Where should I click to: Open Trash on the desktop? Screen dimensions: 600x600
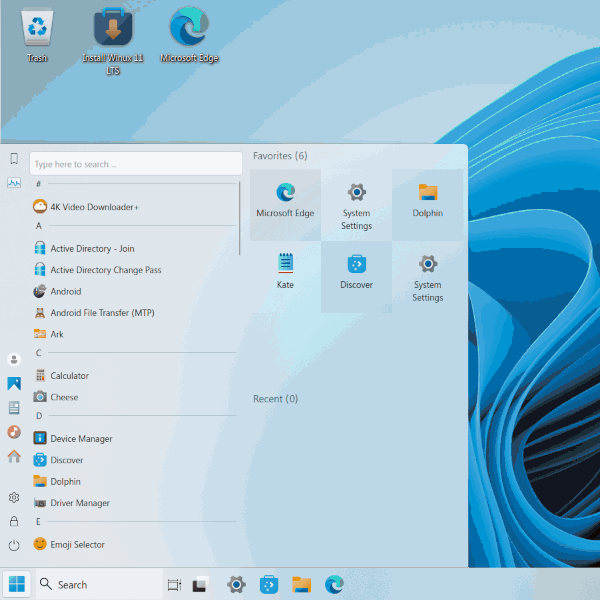[x=37, y=35]
